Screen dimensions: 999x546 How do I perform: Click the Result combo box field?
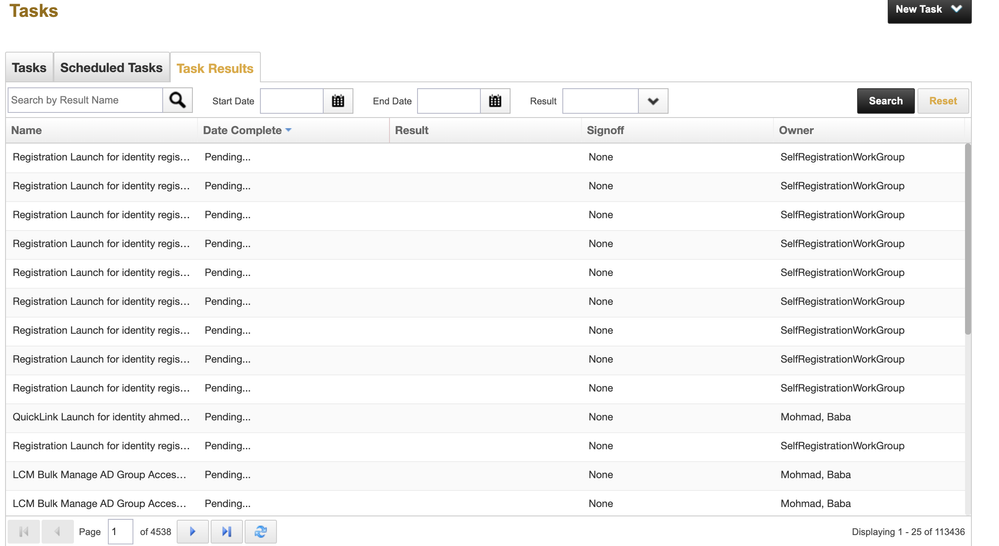coord(600,101)
